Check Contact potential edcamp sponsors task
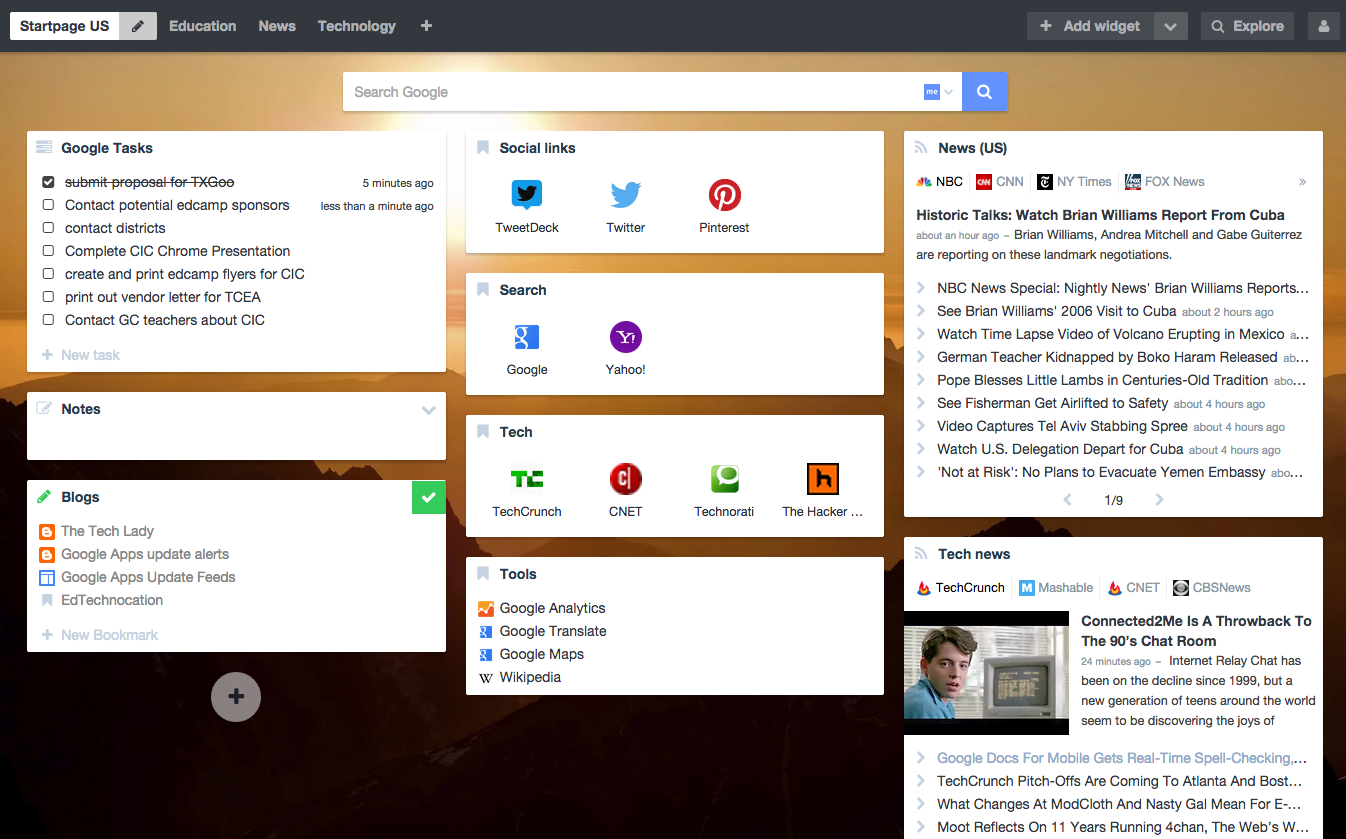The image size is (1346, 839). [x=48, y=205]
